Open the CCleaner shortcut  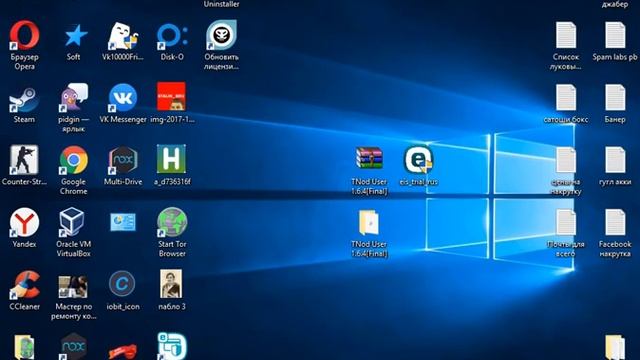[24, 284]
